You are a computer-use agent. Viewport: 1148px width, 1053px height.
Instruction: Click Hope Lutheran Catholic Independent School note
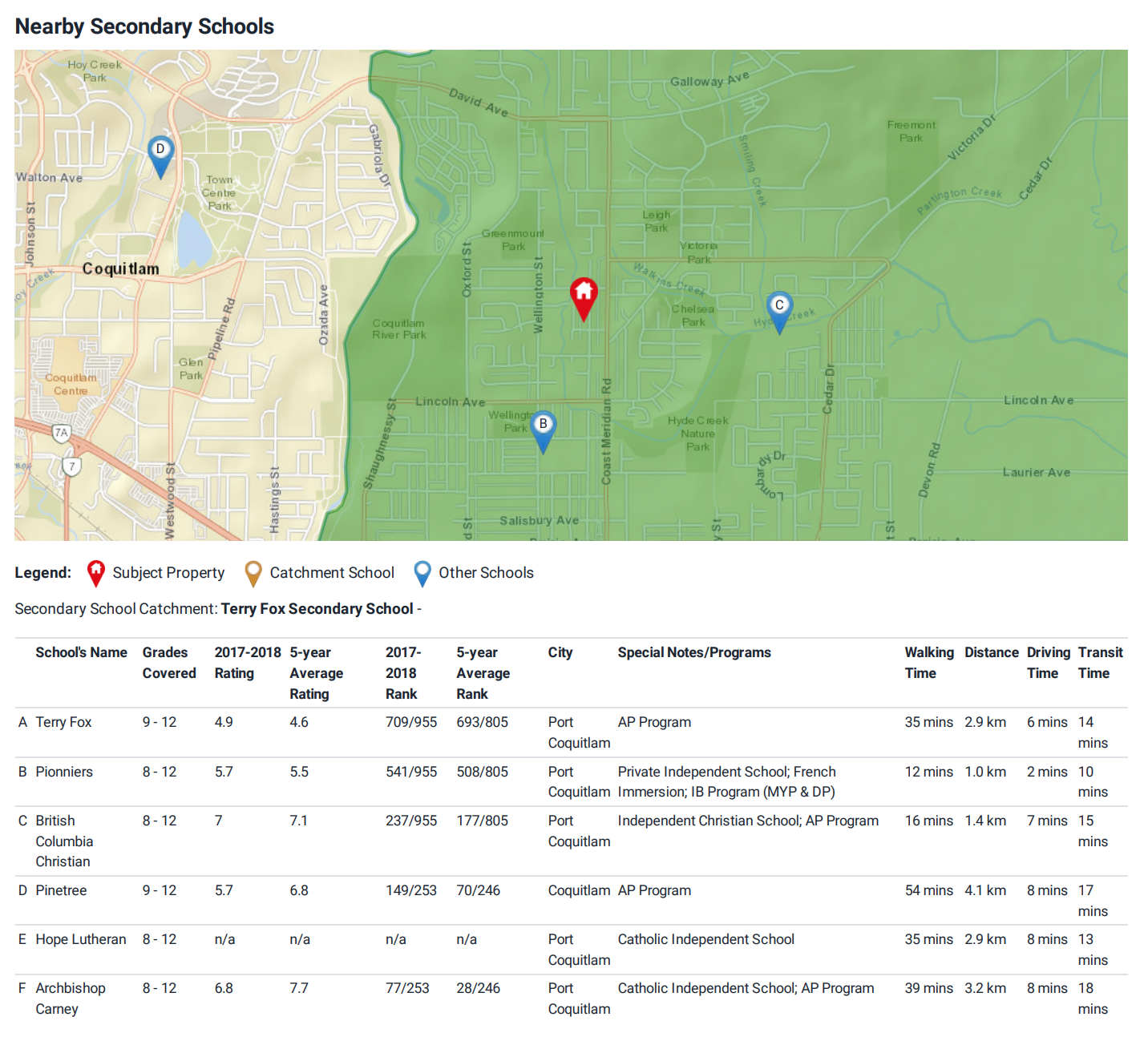point(705,939)
